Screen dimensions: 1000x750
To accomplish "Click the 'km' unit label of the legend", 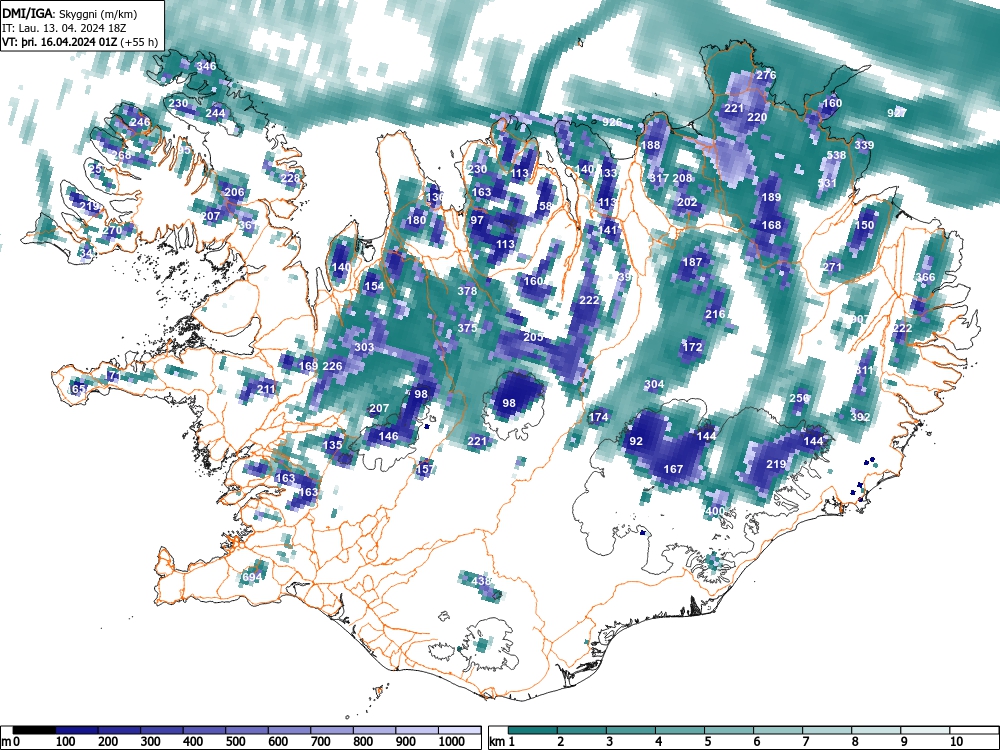I will click(x=497, y=742).
